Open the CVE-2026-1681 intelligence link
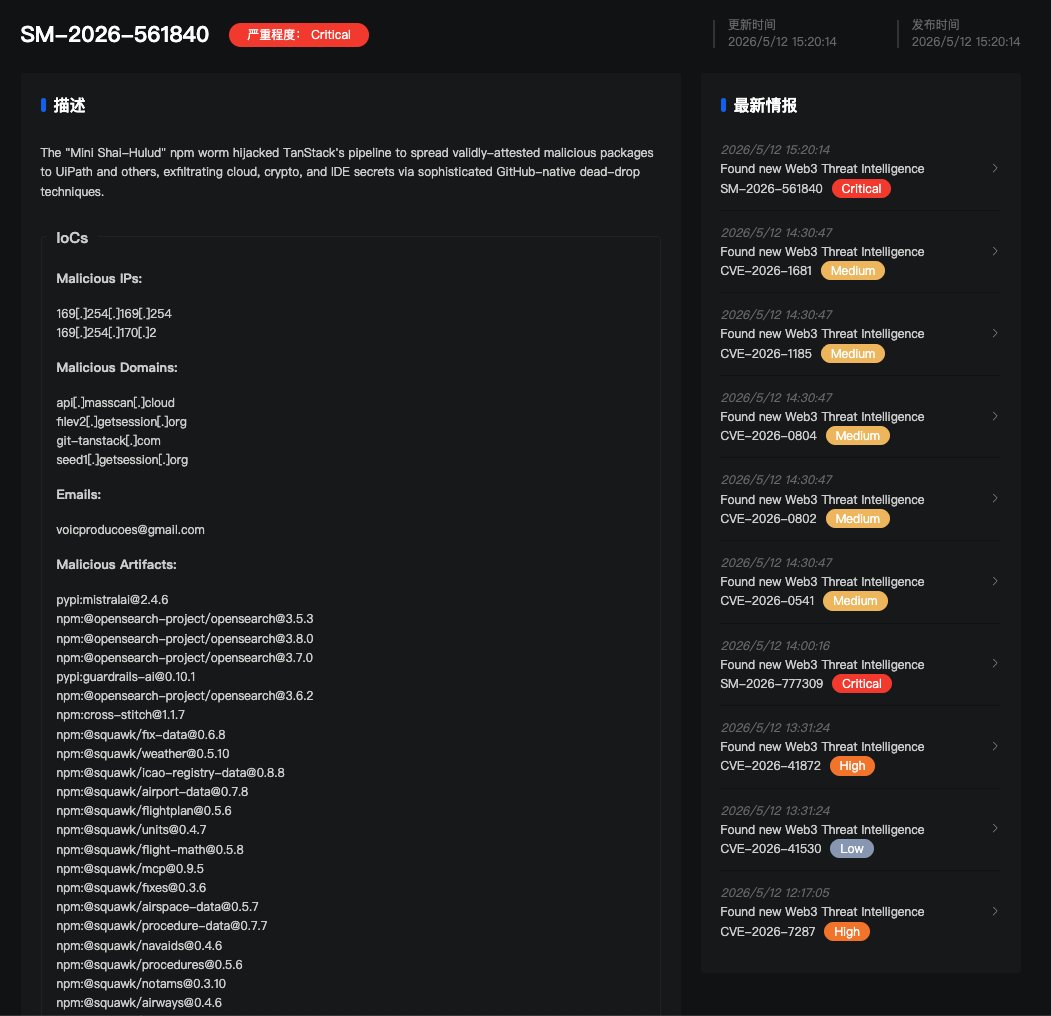 click(765, 271)
